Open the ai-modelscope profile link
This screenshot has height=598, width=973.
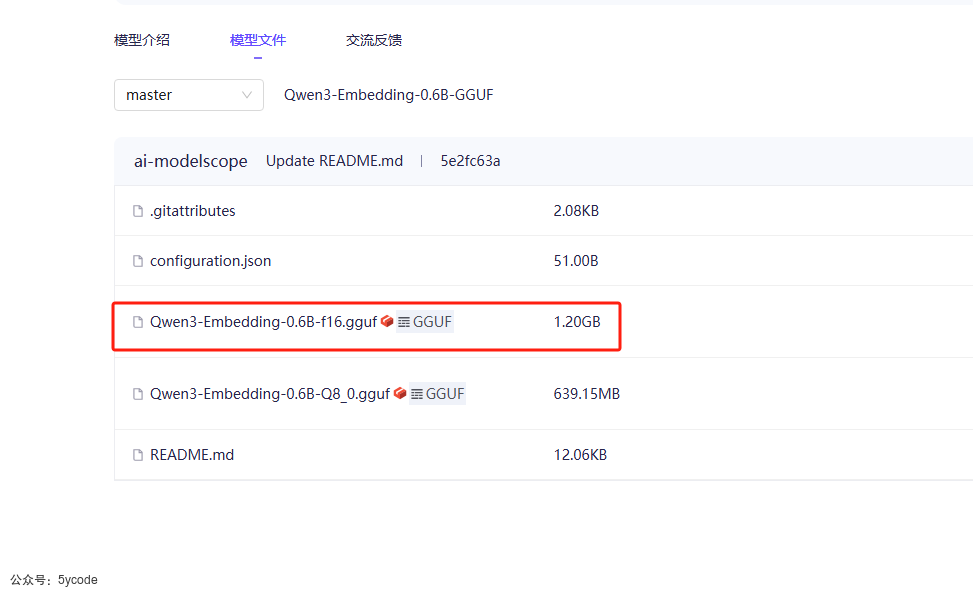pyautogui.click(x=190, y=161)
